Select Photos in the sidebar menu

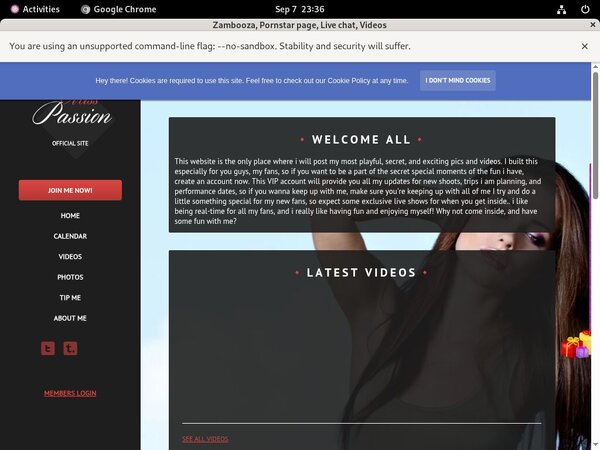click(x=70, y=277)
